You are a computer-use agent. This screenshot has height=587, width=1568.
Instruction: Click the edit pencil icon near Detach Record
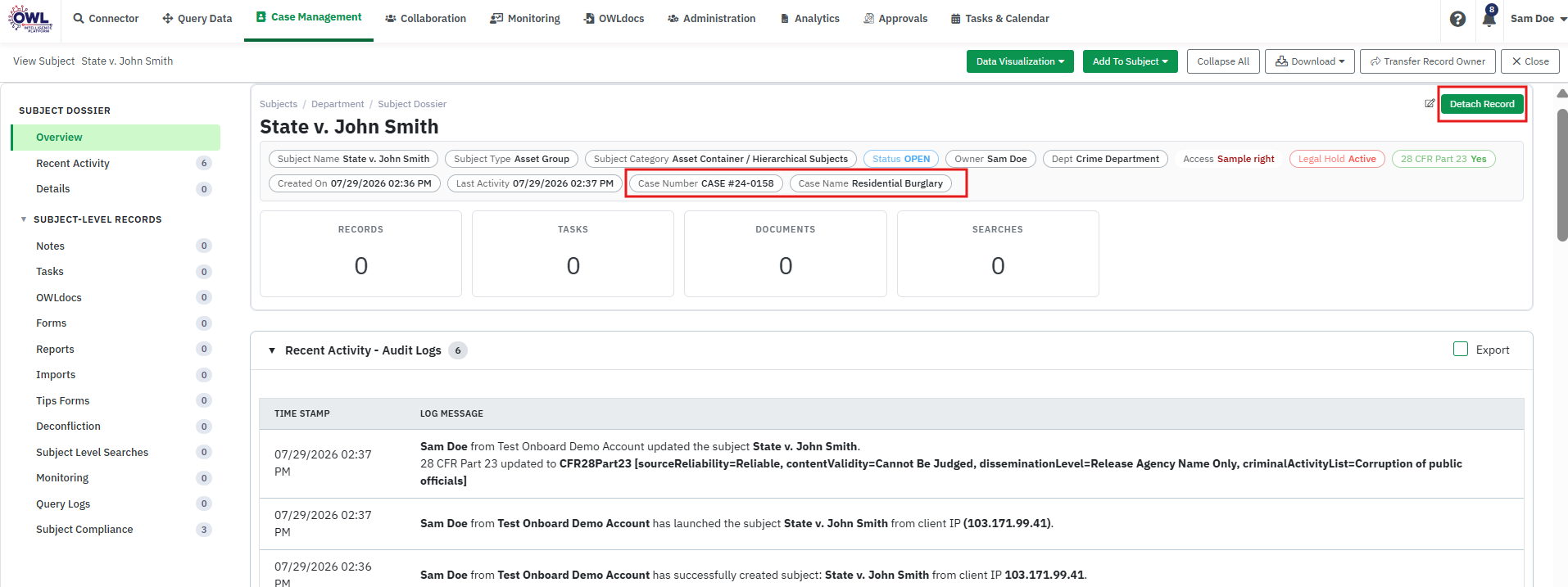1430,104
